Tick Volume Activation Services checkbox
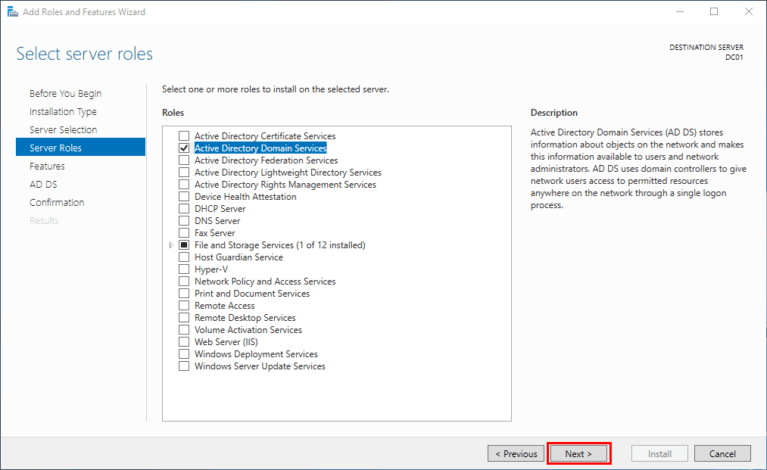 pos(184,330)
